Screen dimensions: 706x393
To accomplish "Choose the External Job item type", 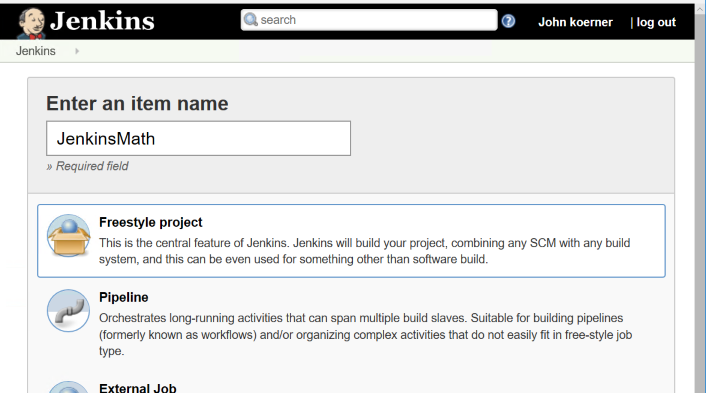I will [351, 386].
